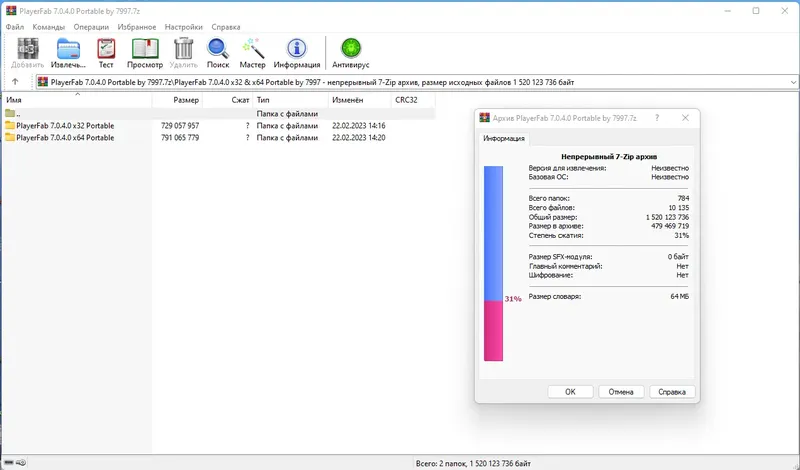Image resolution: width=800 pixels, height=470 pixels.
Task: Click the date '22.02.2023 14:16'
Action: (359, 126)
